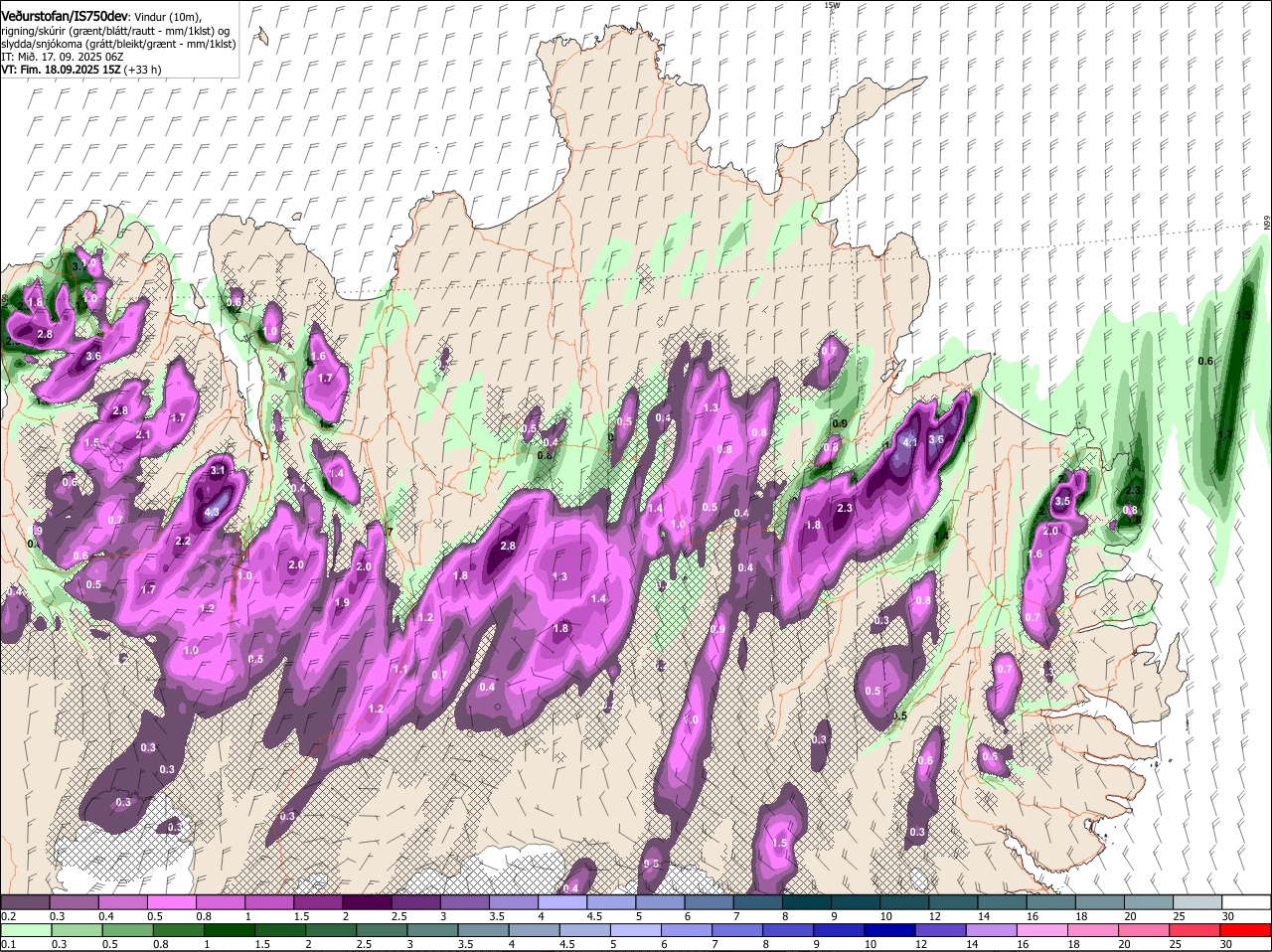Click the light gray 25–30 upper legend swatch
The height and width of the screenshot is (952, 1272).
[x=1198, y=902]
